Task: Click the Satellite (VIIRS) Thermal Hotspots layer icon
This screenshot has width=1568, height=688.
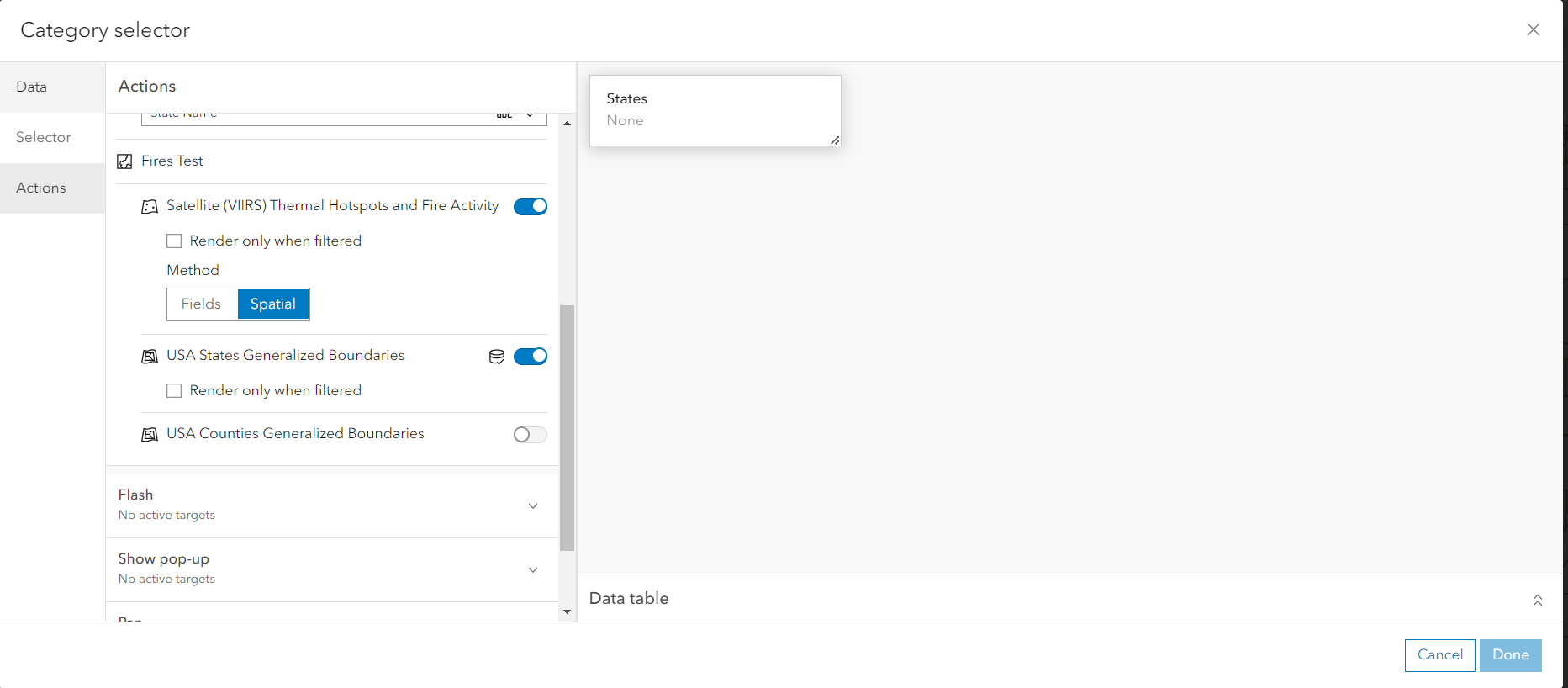Action: point(150,207)
